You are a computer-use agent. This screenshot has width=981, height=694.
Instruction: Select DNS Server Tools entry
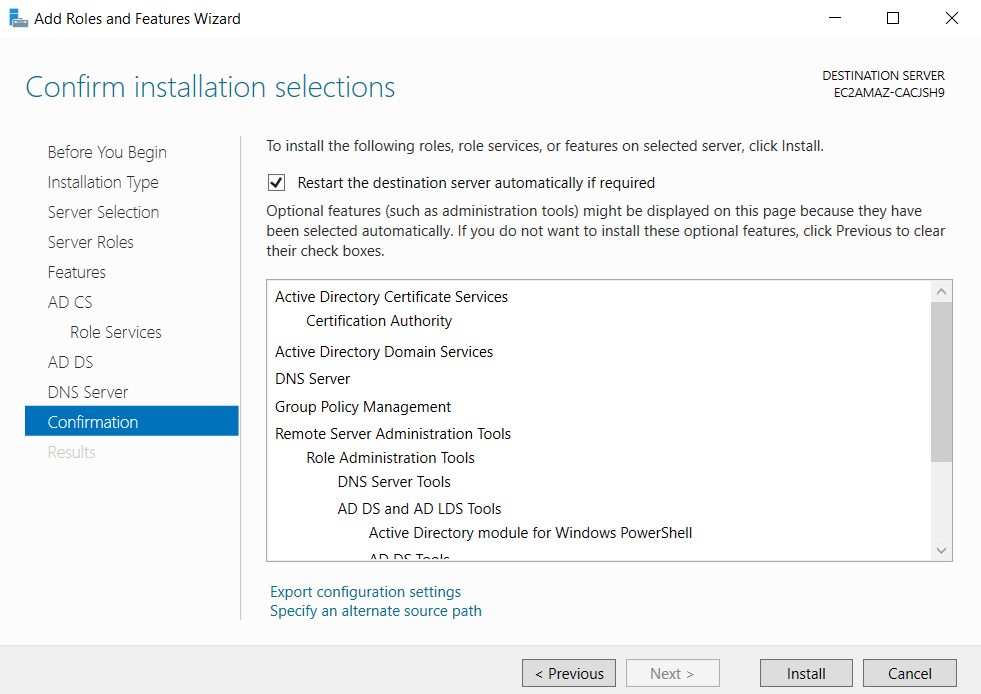point(394,481)
